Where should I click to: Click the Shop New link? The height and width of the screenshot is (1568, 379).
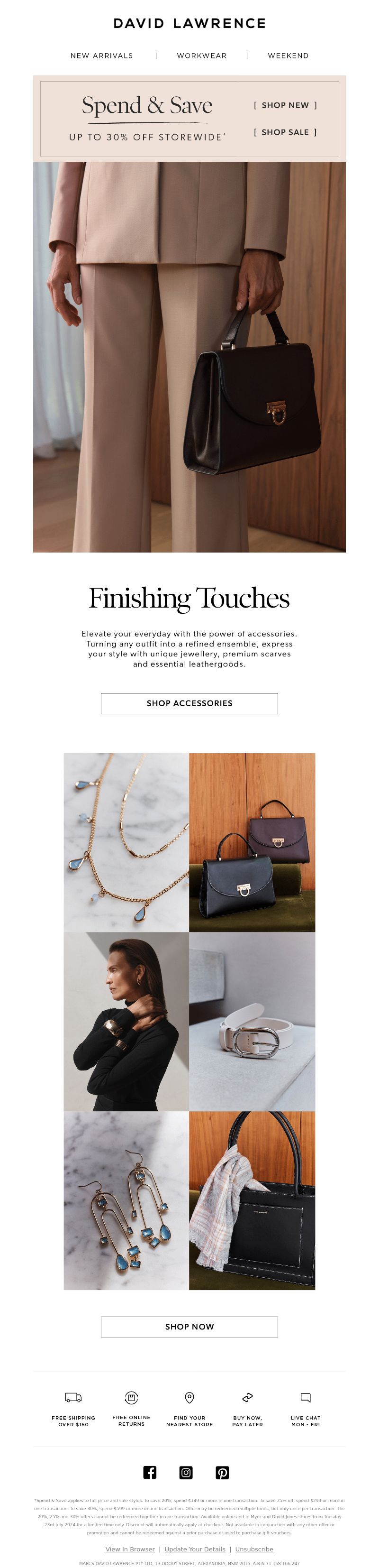coord(285,105)
